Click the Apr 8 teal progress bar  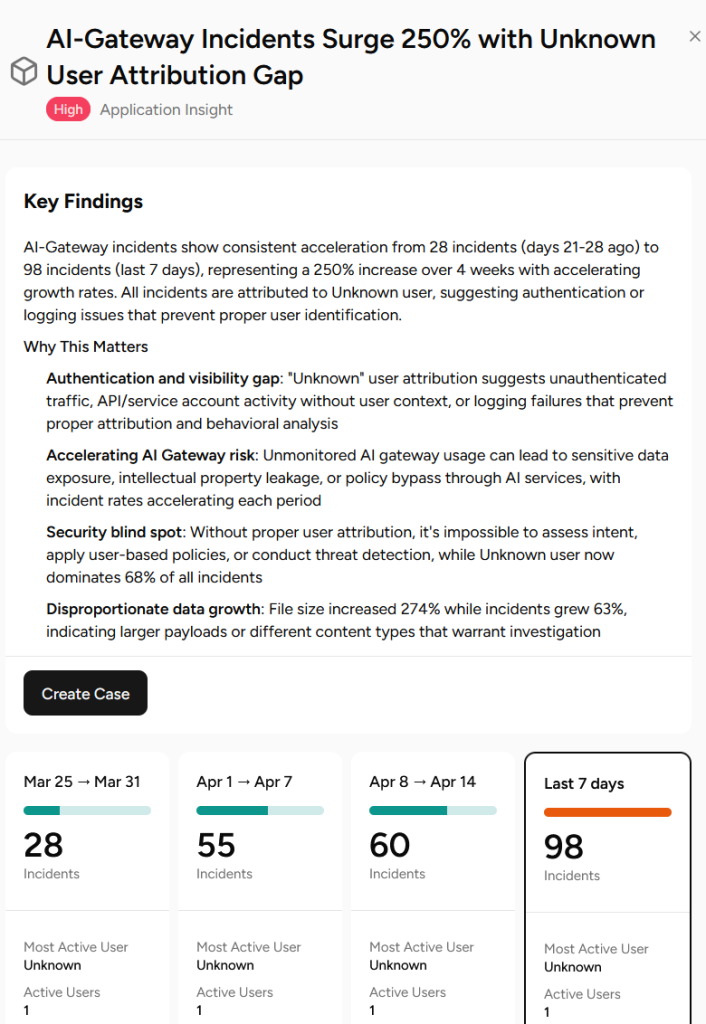tap(433, 810)
